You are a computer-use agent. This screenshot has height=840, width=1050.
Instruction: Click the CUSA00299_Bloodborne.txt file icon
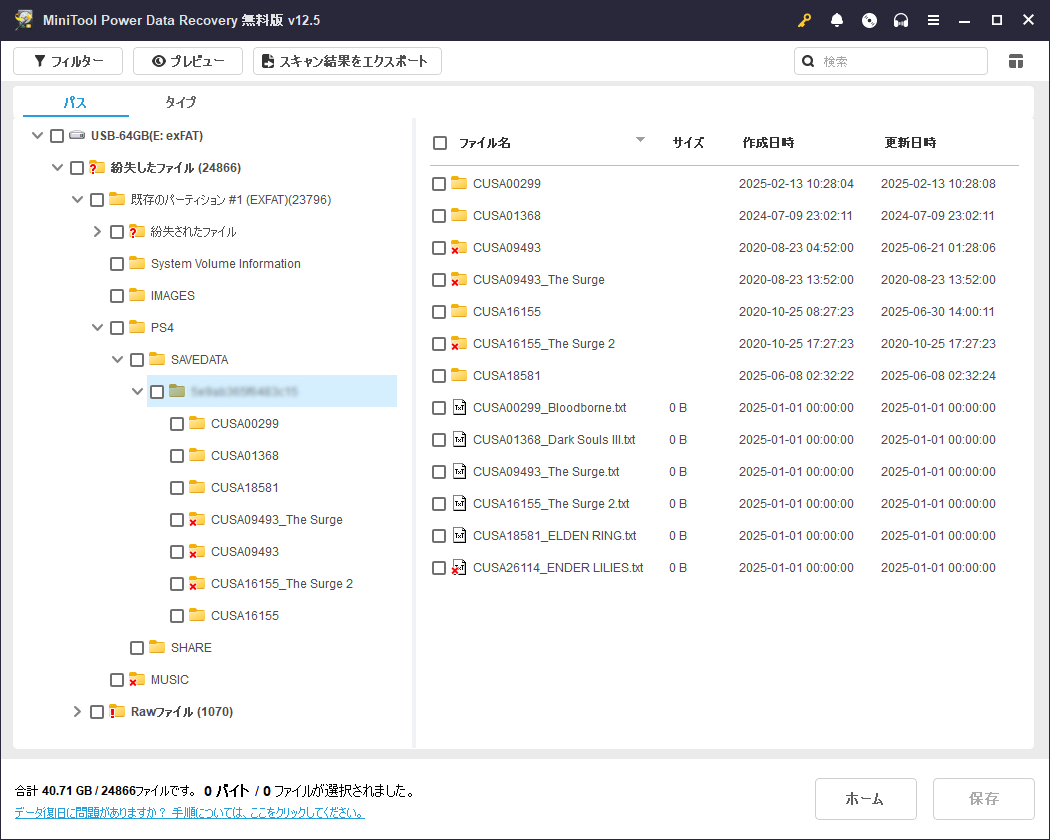click(x=459, y=407)
